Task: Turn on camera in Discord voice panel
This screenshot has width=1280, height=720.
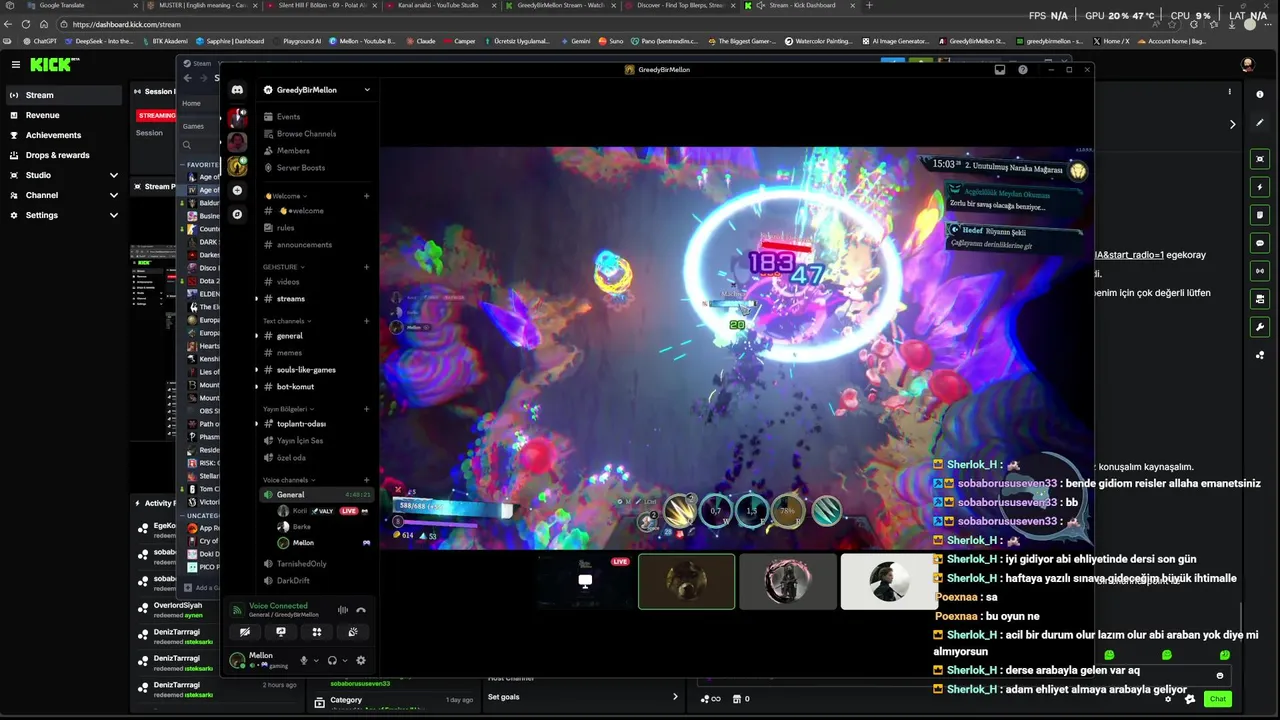Action: (x=245, y=632)
